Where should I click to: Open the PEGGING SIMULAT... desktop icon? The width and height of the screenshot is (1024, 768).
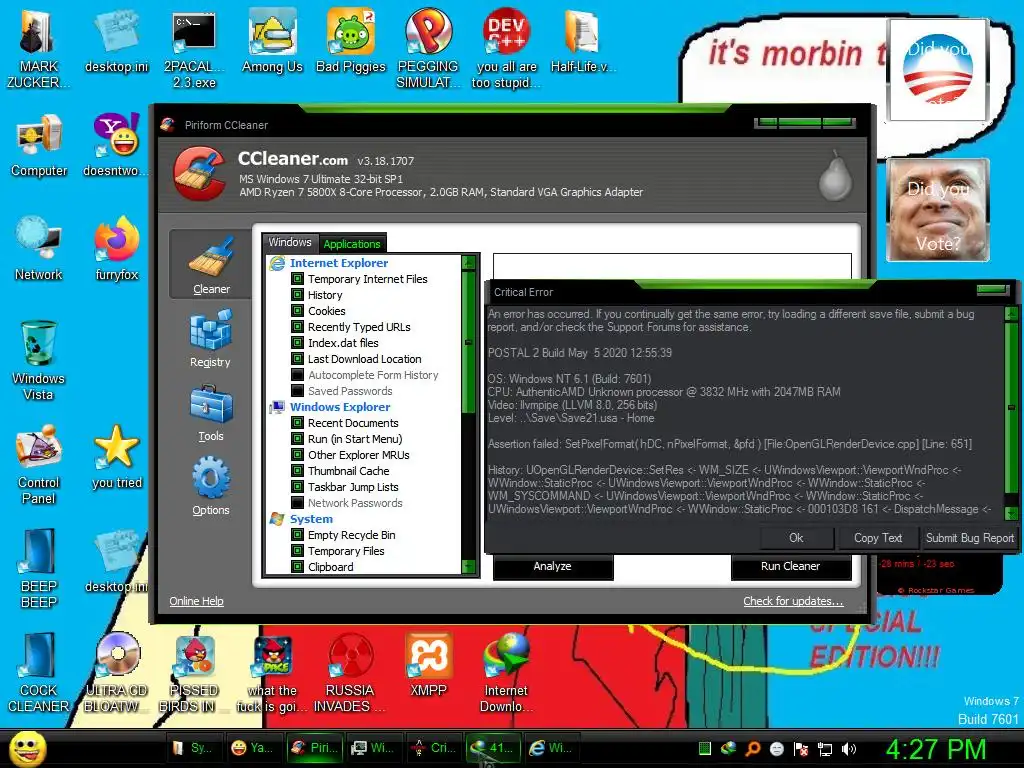pos(428,48)
